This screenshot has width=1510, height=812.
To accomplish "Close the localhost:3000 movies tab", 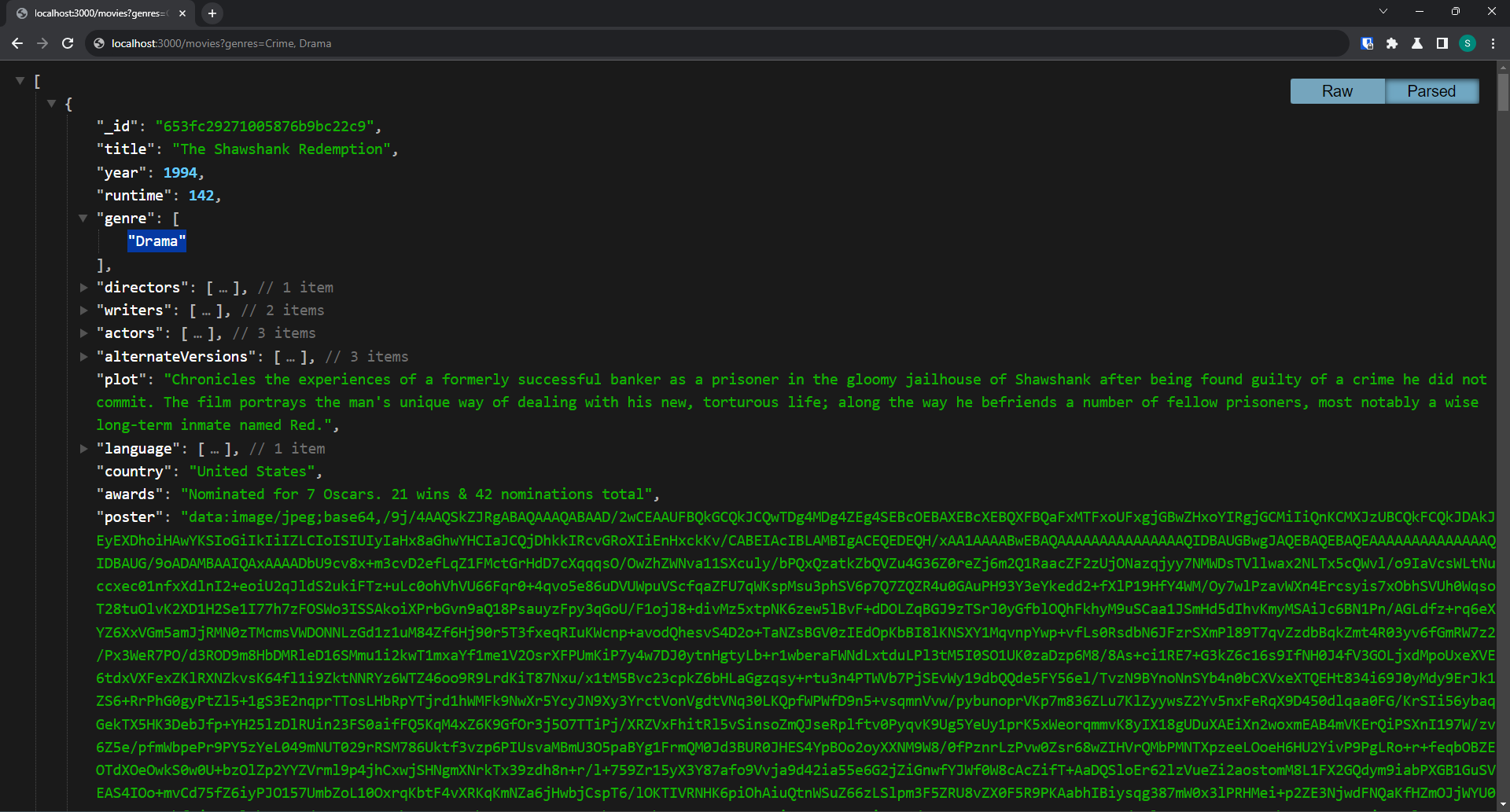I will [182, 13].
